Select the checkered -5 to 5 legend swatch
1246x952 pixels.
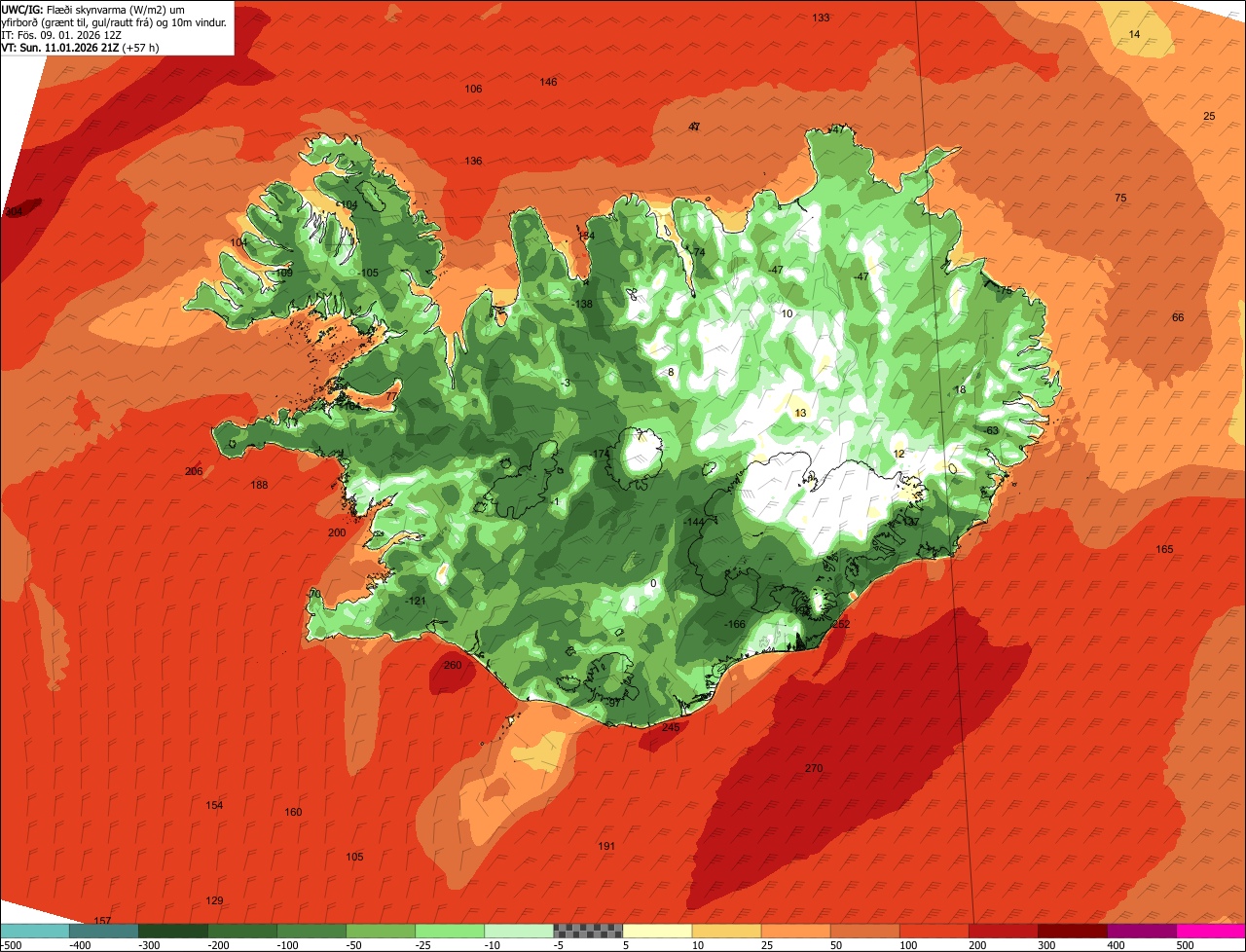587,931
